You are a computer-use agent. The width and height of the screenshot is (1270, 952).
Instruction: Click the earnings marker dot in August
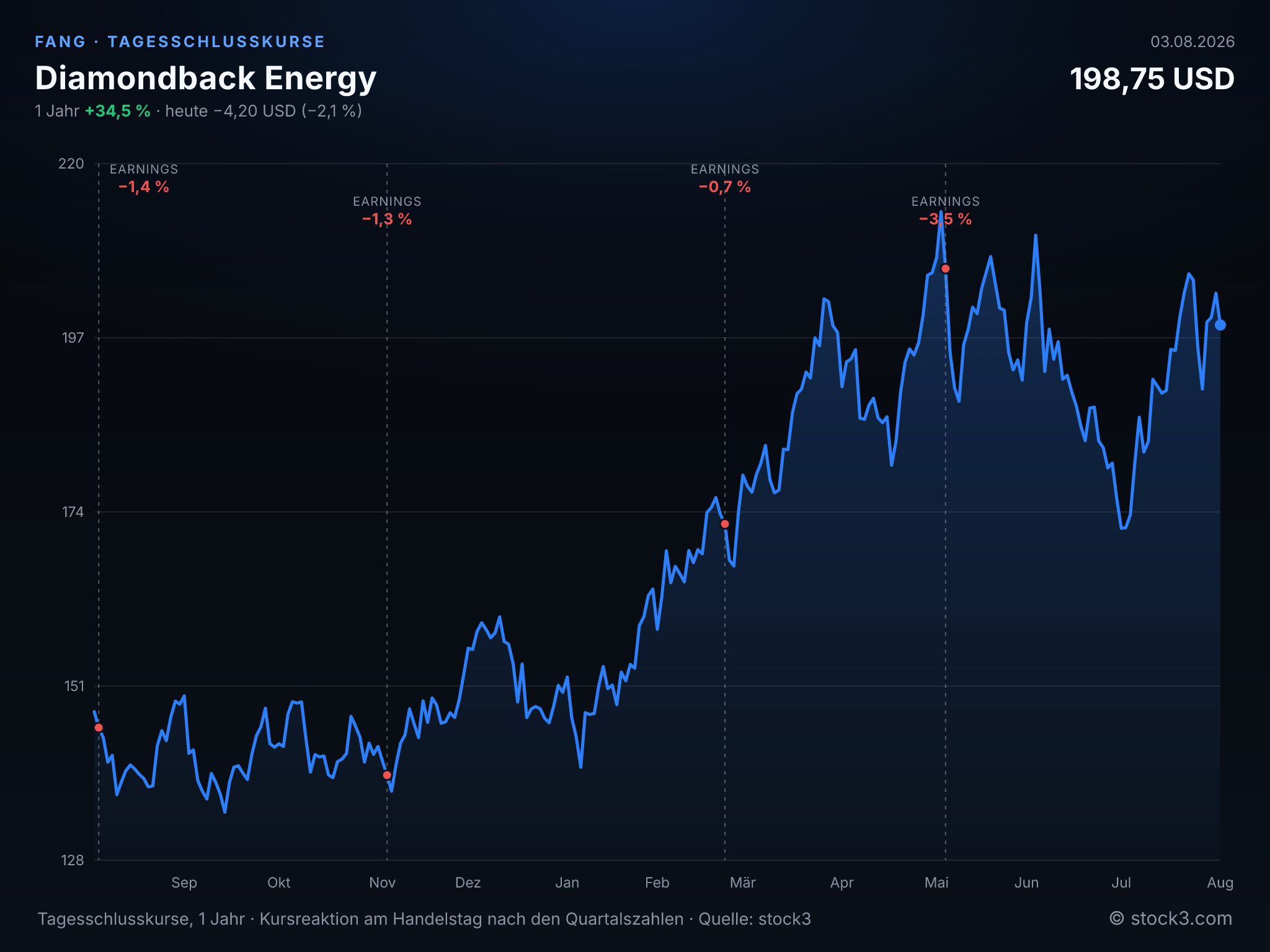coord(99,728)
